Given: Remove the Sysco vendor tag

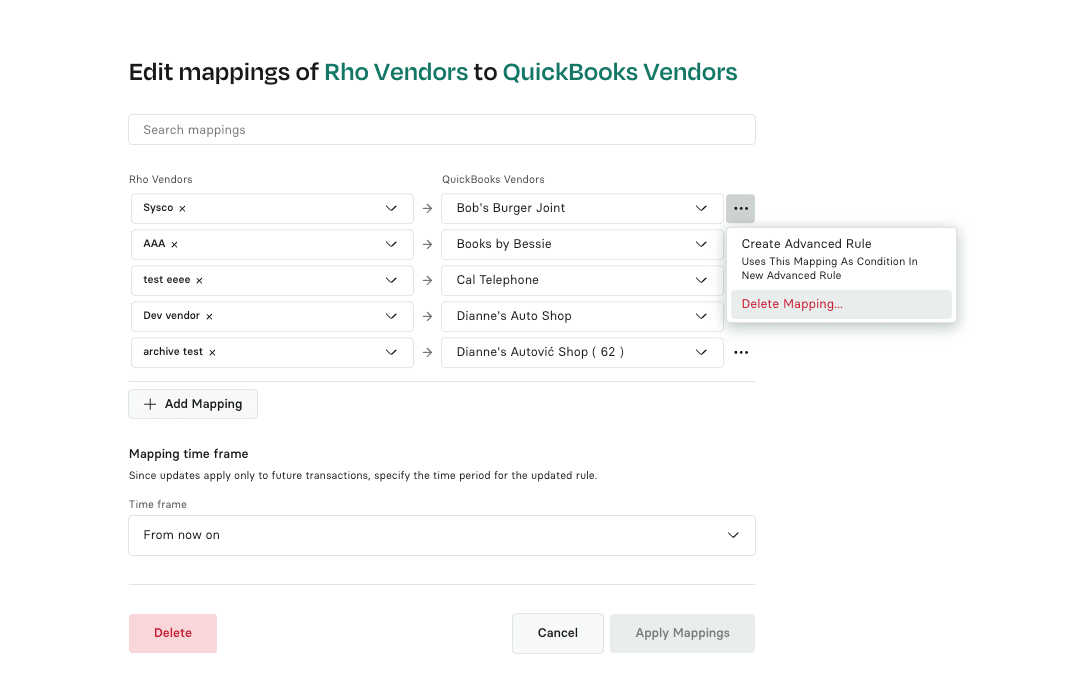Looking at the screenshot, I should click(183, 209).
